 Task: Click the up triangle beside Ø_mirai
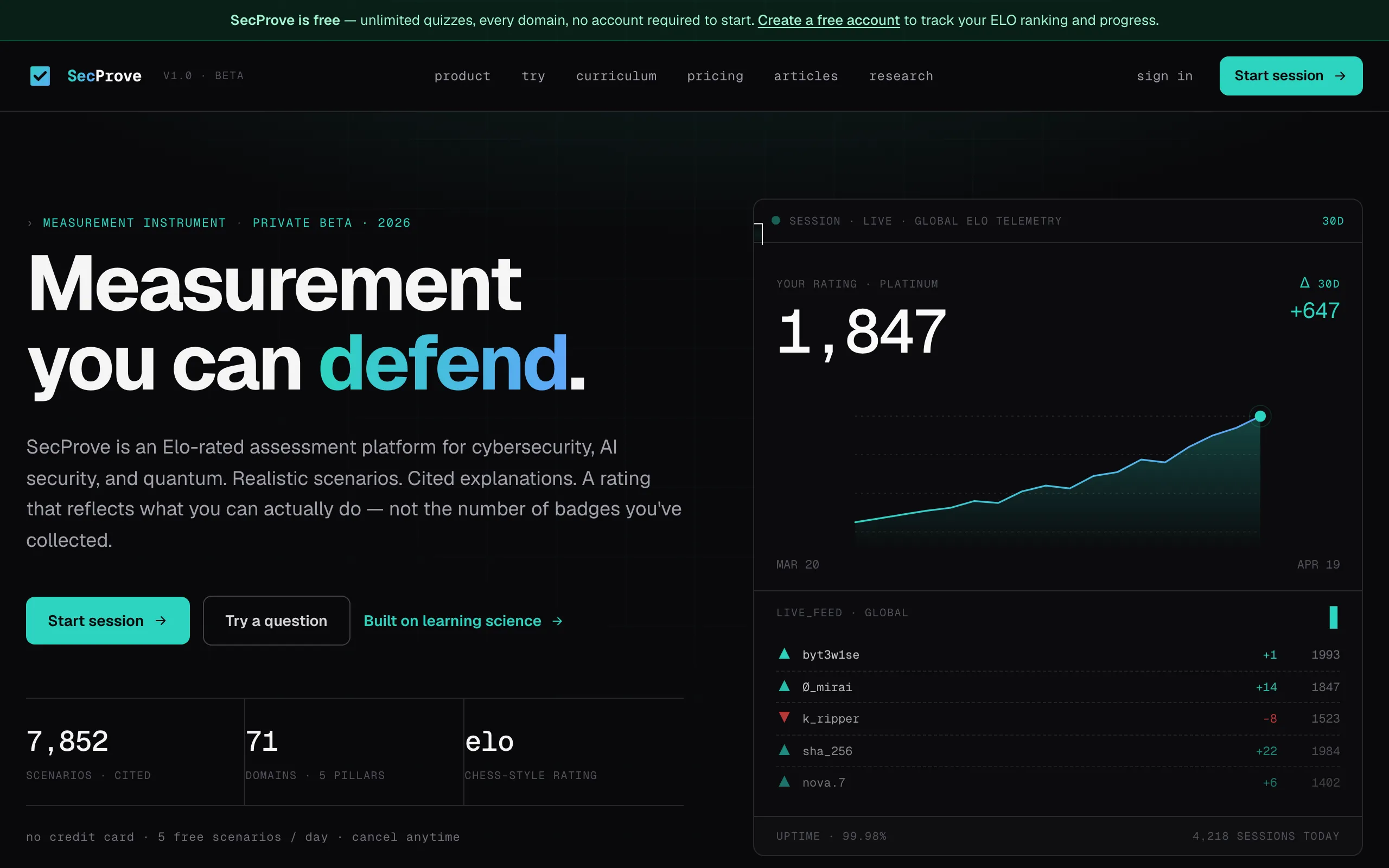(784, 686)
